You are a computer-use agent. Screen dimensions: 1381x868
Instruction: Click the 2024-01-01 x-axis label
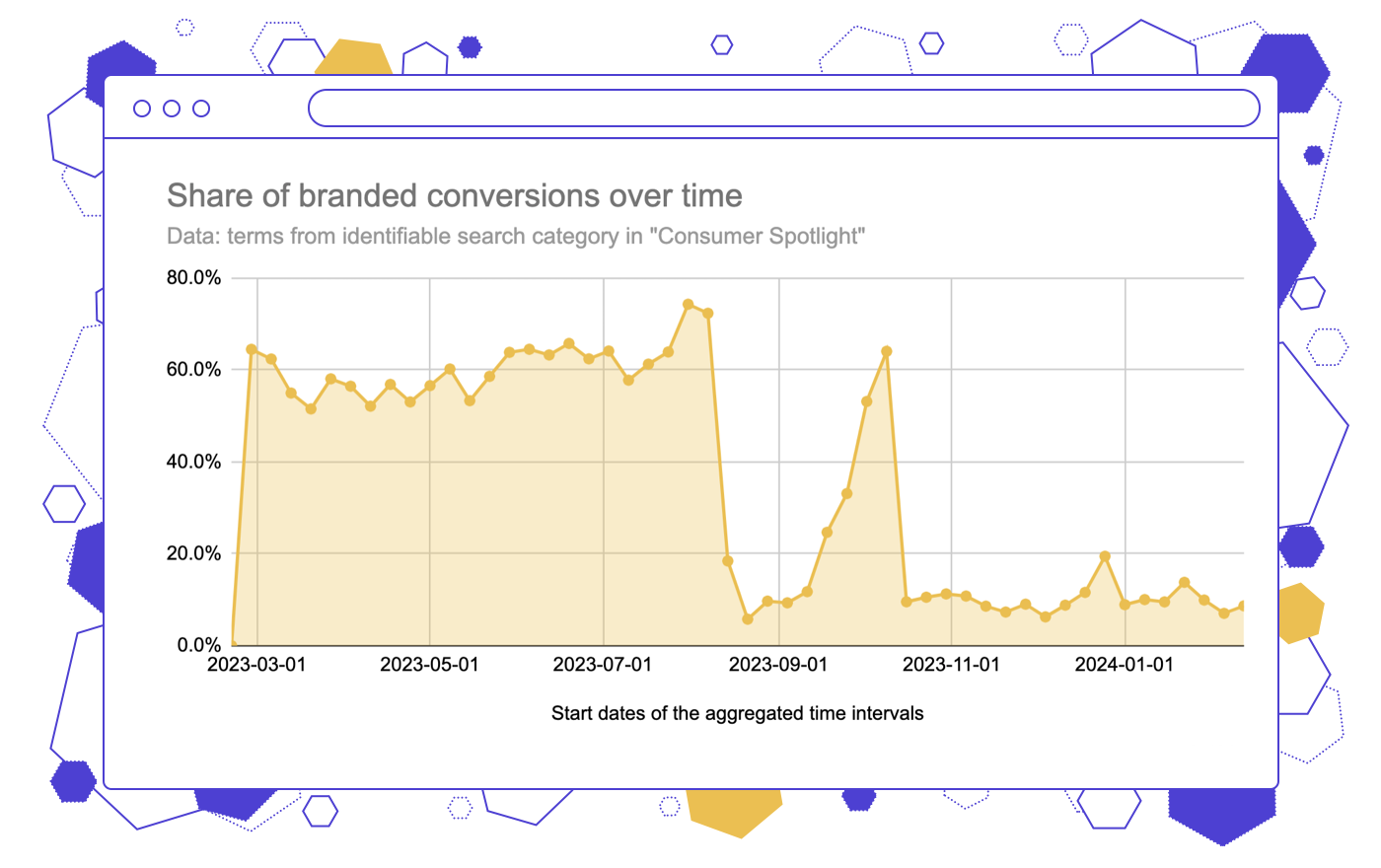point(1125,665)
